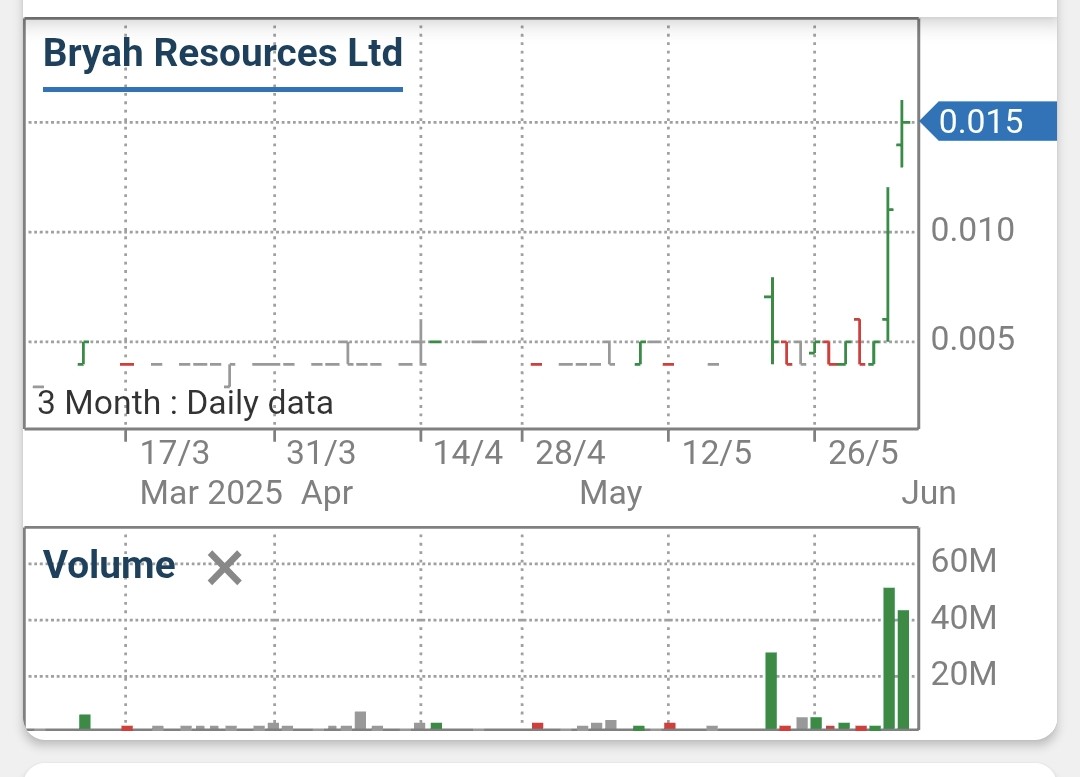Click the 60M volume axis label
This screenshot has width=1080, height=777.
pyautogui.click(x=964, y=561)
